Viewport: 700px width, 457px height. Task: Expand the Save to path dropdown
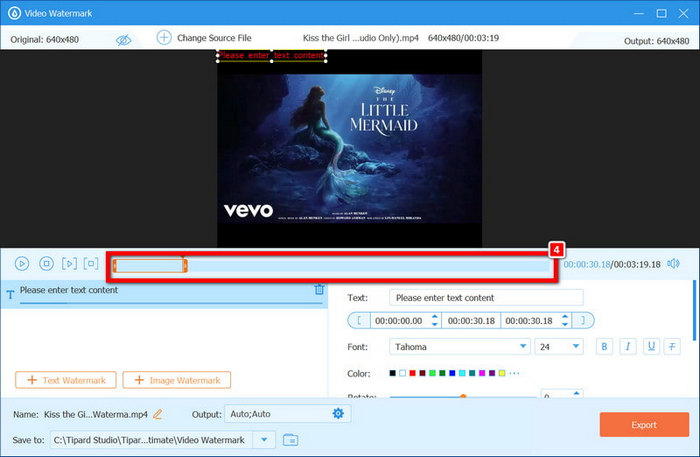264,440
